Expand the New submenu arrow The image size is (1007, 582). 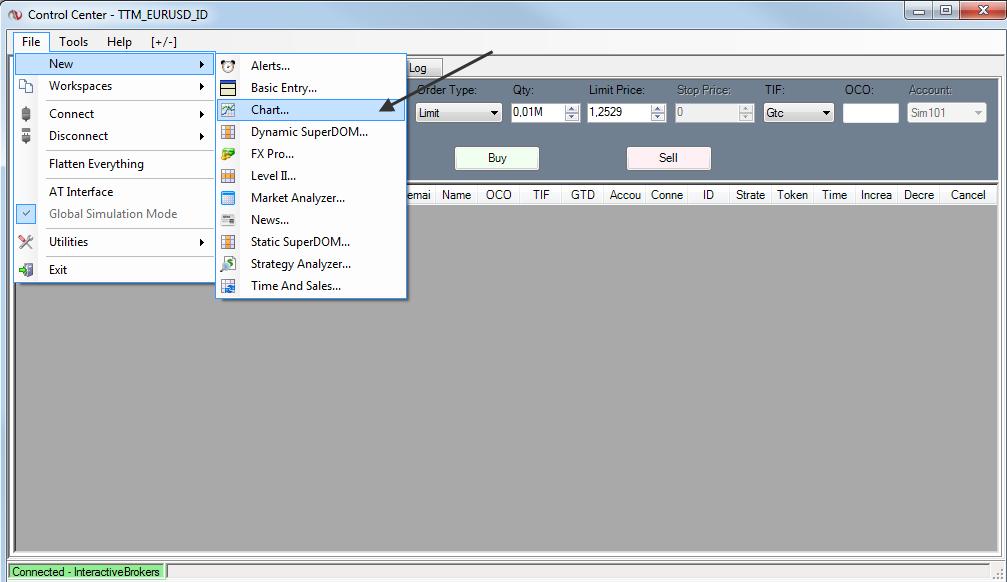pyautogui.click(x=202, y=64)
